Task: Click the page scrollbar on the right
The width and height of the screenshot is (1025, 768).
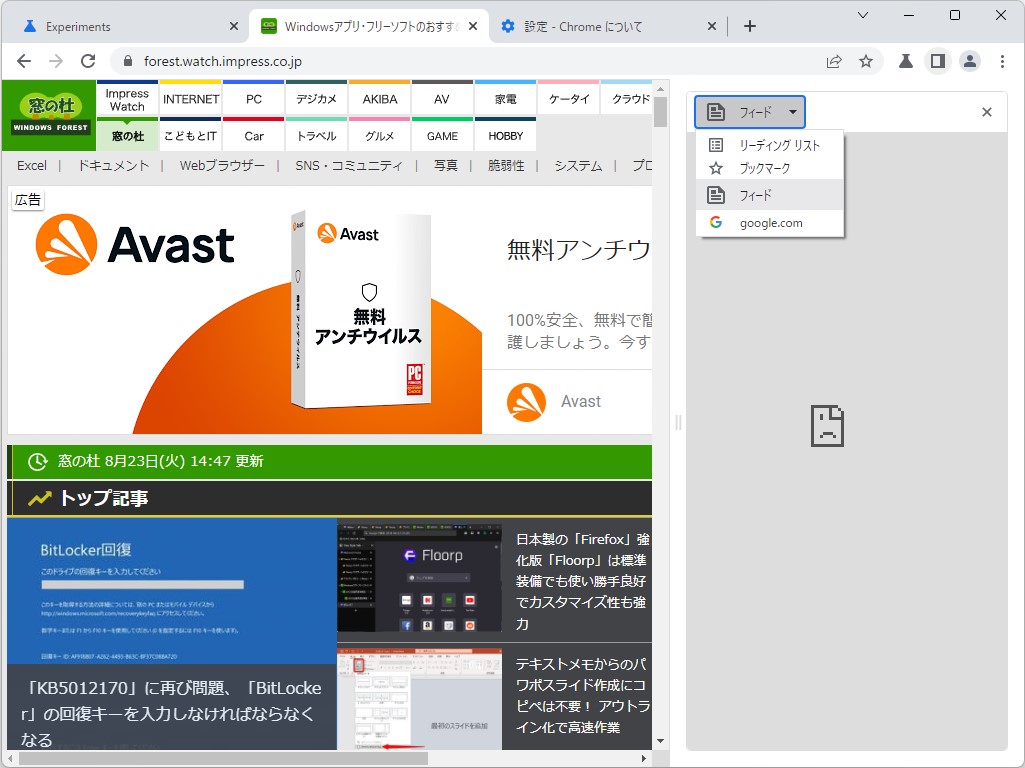Action: click(659, 113)
